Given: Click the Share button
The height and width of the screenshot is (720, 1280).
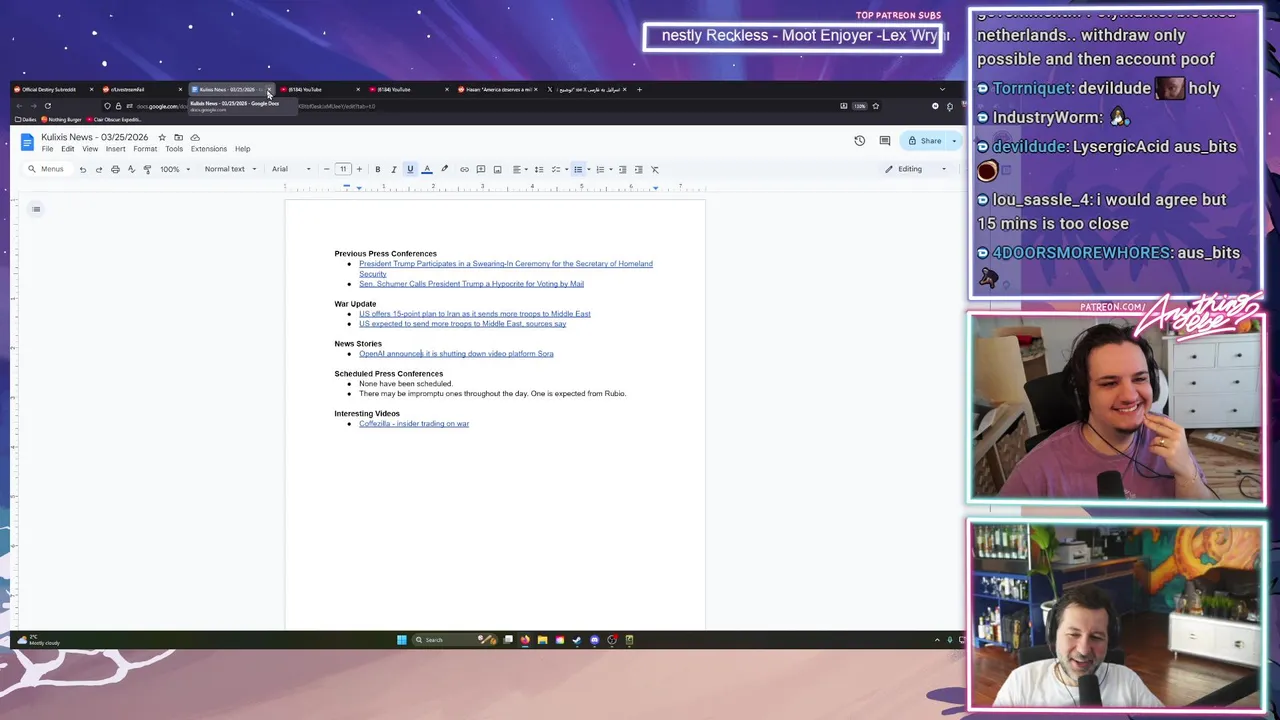Looking at the screenshot, I should pos(924,141).
